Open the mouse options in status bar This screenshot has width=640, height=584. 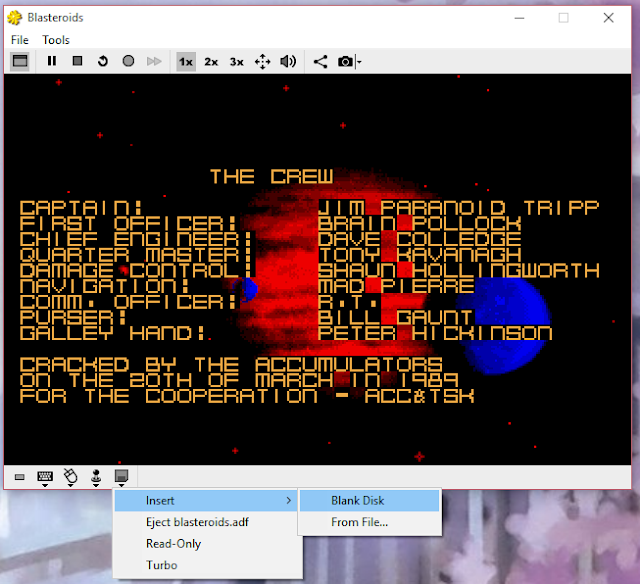click(x=70, y=477)
